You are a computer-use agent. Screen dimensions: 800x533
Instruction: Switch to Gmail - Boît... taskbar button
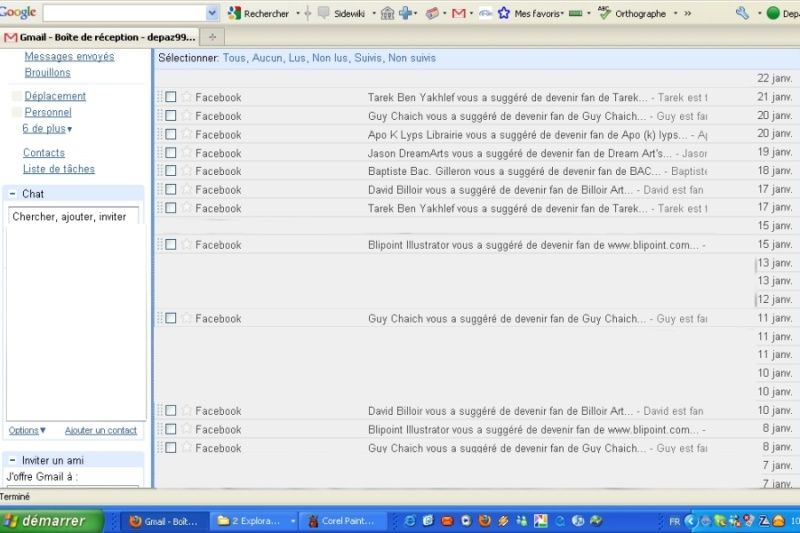point(165,521)
